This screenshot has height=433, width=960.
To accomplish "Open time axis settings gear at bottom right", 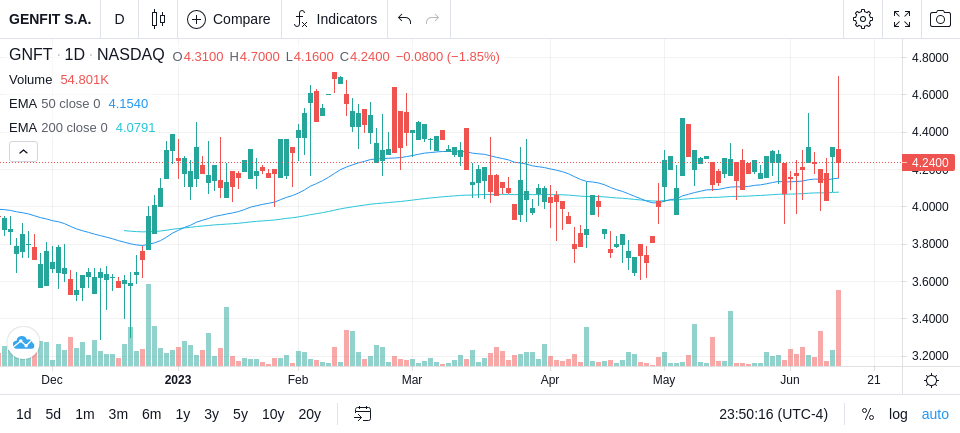I will tap(931, 381).
